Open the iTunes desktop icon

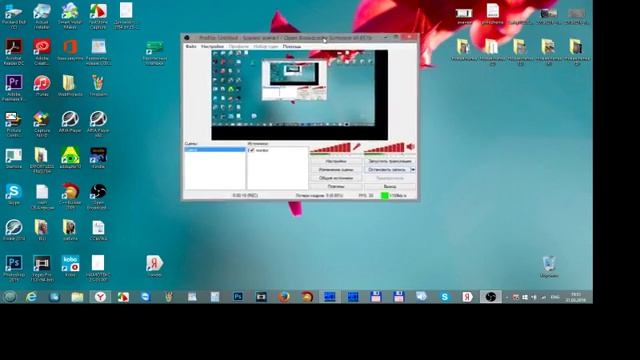pos(42,85)
